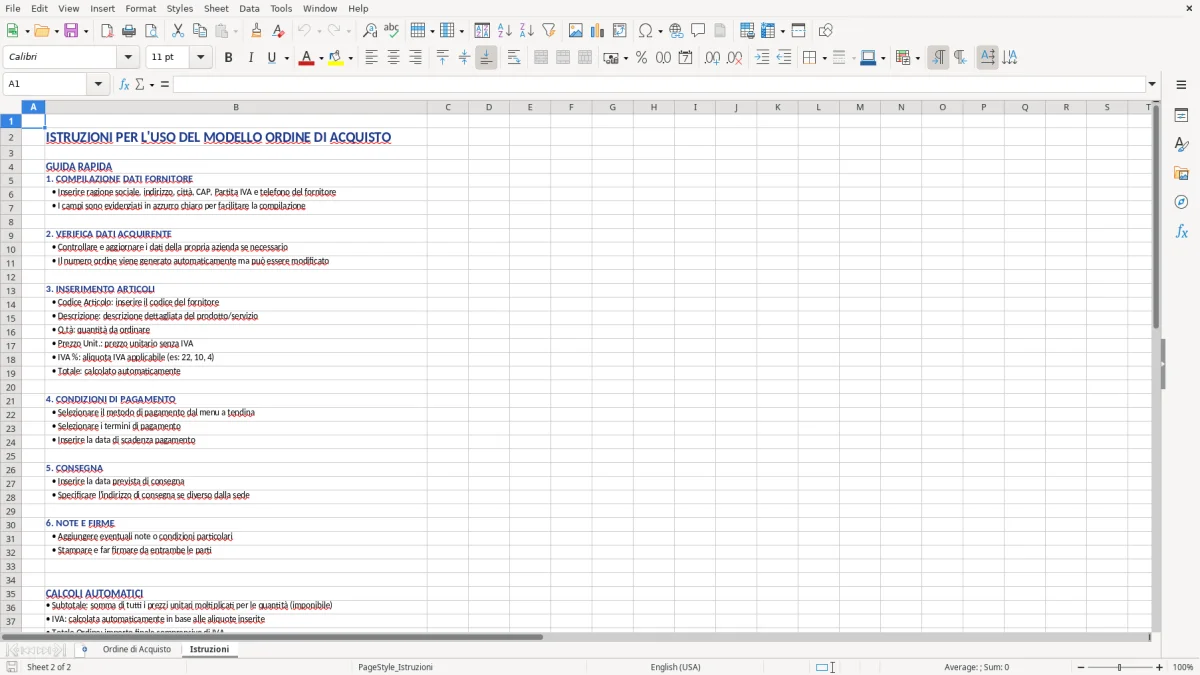Open the Data menu

pyautogui.click(x=249, y=8)
